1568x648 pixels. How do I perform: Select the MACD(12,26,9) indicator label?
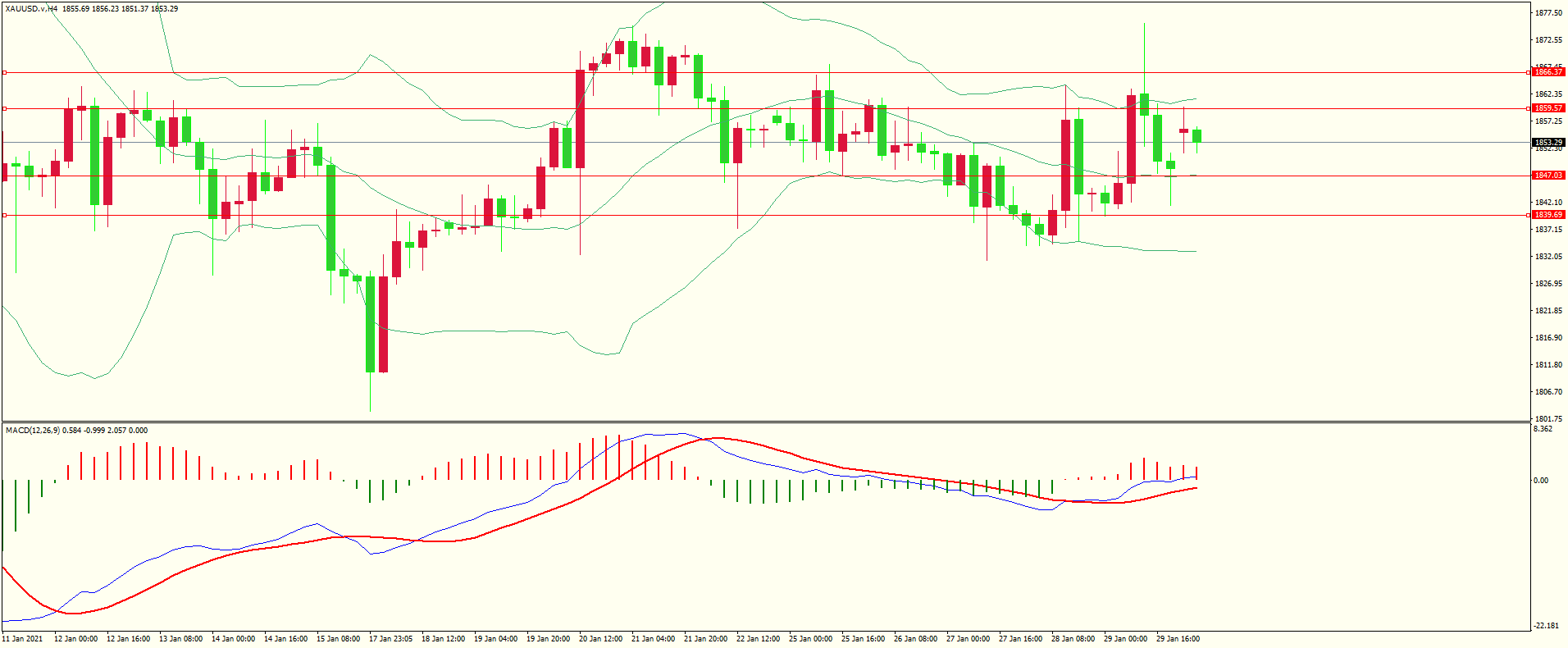coord(33,431)
